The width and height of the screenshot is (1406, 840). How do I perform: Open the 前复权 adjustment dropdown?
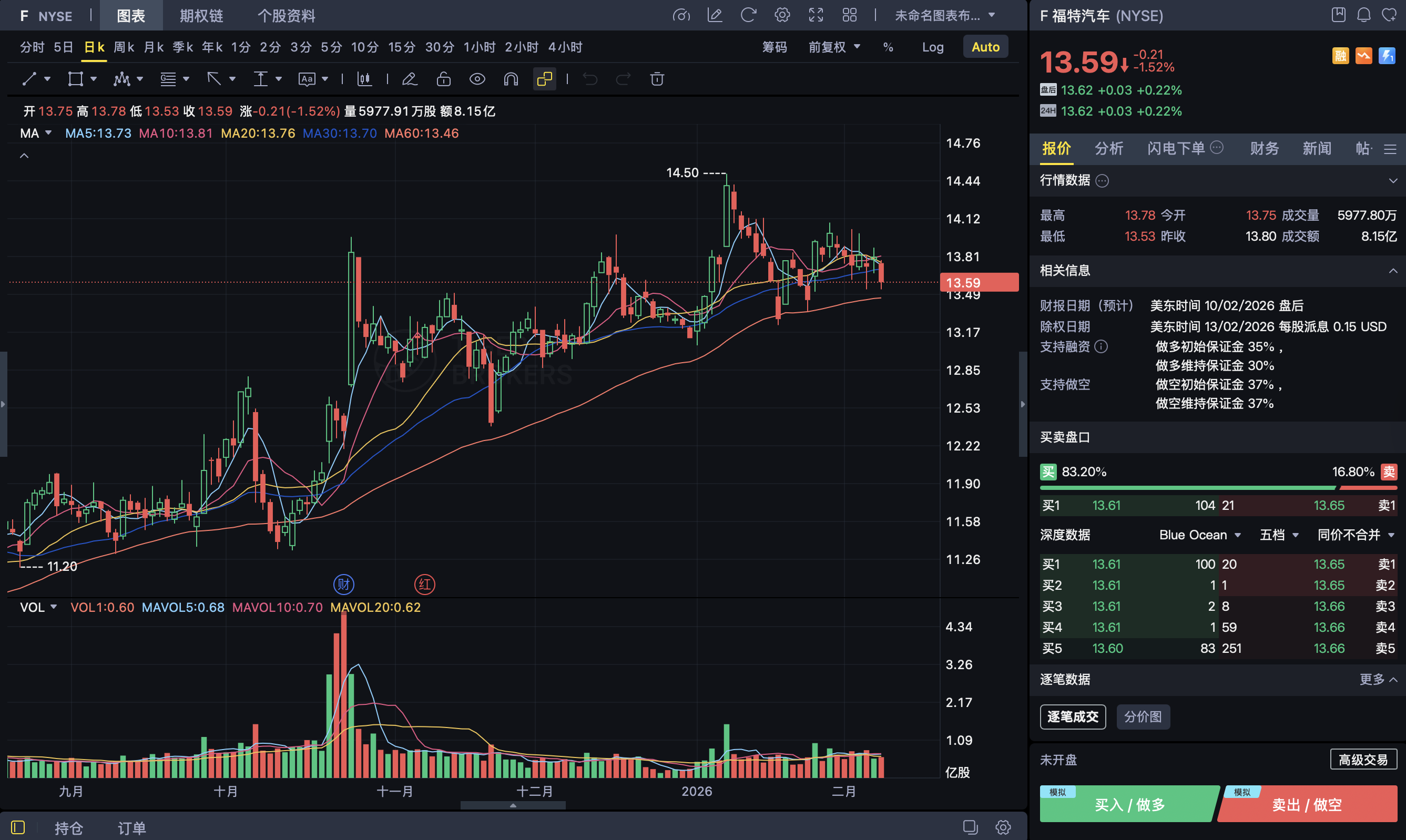833,47
